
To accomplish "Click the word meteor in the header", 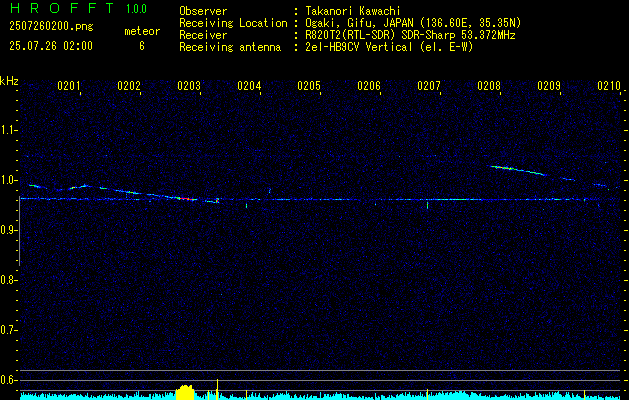I will (x=142, y=31).
